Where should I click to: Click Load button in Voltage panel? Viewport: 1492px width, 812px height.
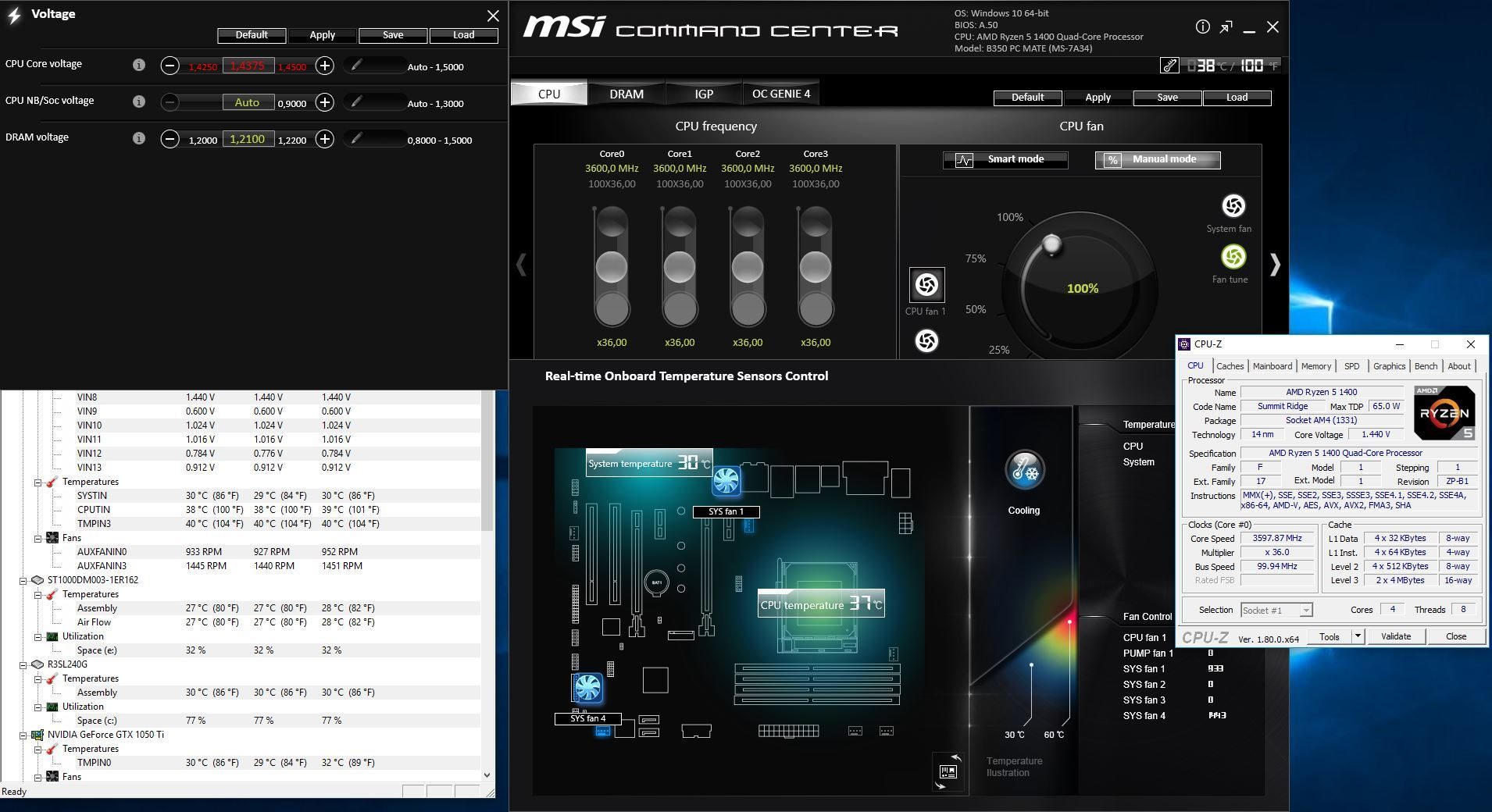pos(463,35)
